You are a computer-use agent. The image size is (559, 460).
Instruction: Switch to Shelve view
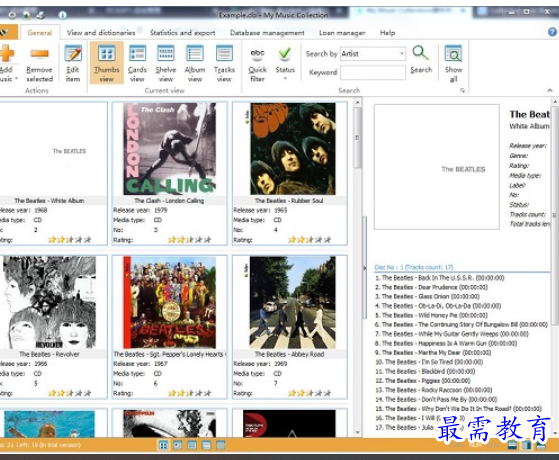point(166,64)
